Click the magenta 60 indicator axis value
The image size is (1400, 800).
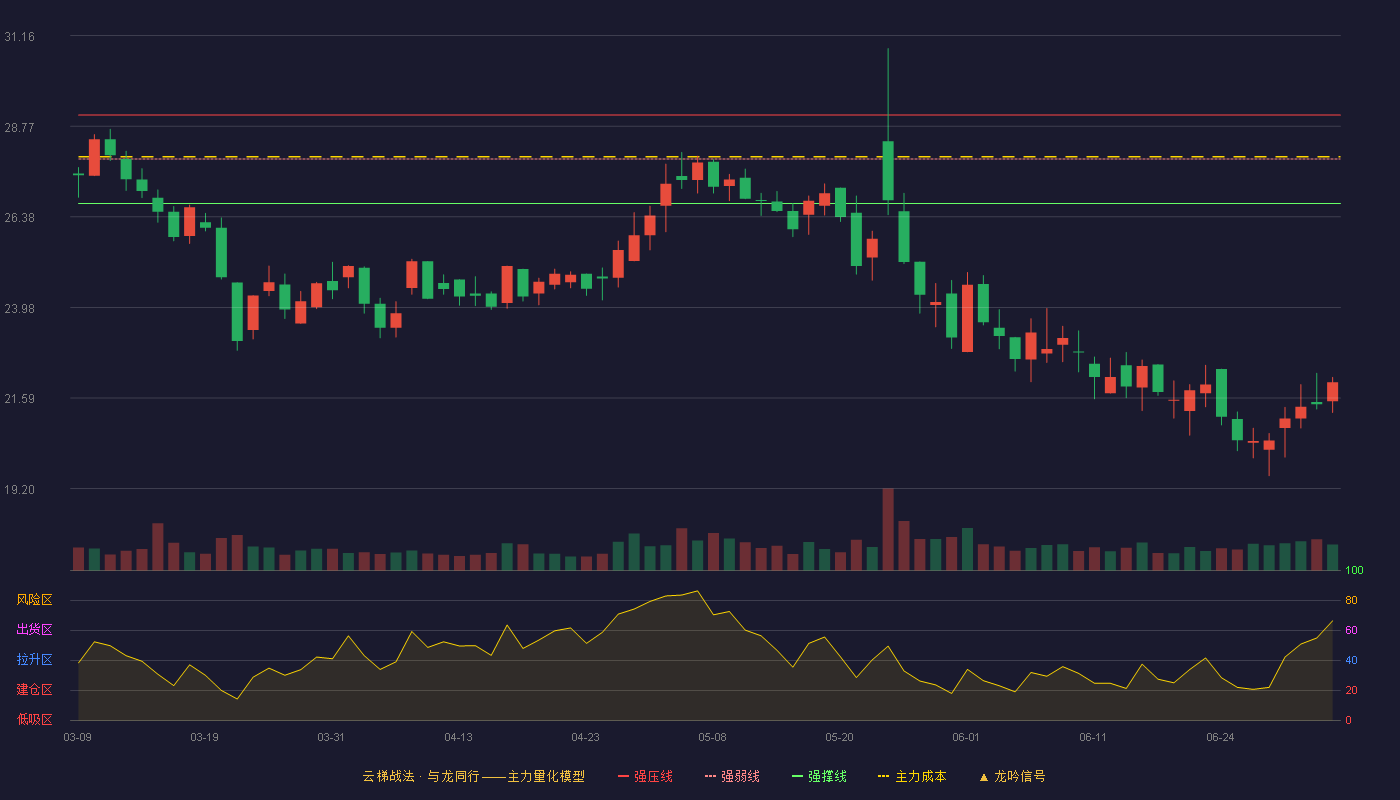(x=1351, y=631)
